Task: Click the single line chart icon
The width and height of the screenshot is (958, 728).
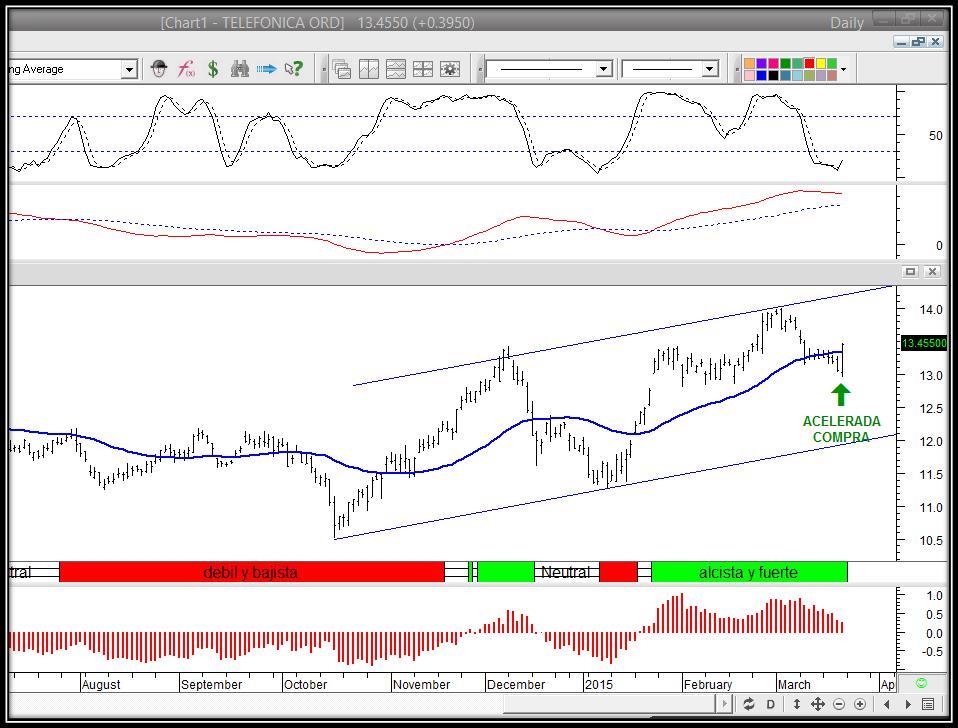Action: click(369, 69)
